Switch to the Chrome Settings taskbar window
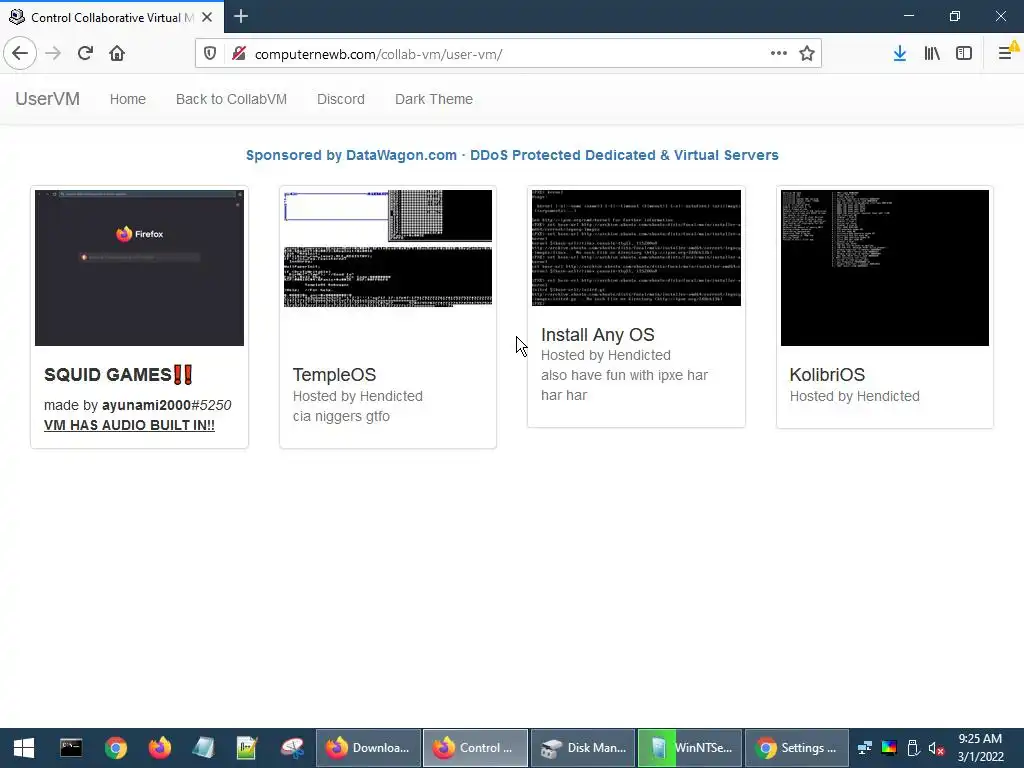The image size is (1024, 768). (797, 748)
